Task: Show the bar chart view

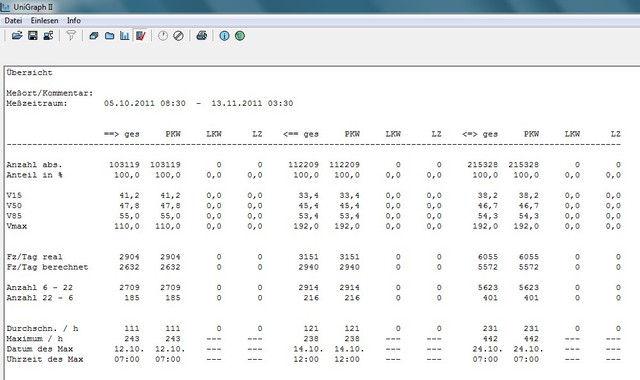Action: click(x=125, y=36)
